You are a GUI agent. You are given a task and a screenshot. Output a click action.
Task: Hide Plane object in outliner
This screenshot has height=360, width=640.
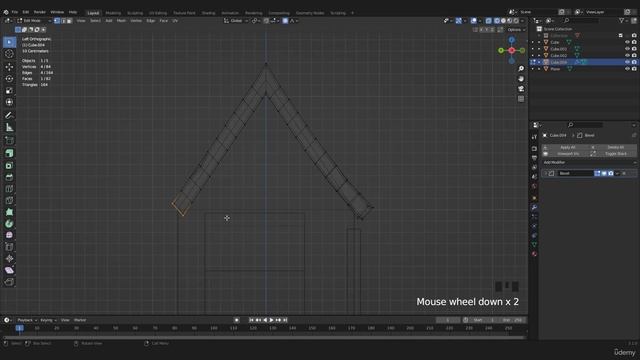tap(627, 69)
